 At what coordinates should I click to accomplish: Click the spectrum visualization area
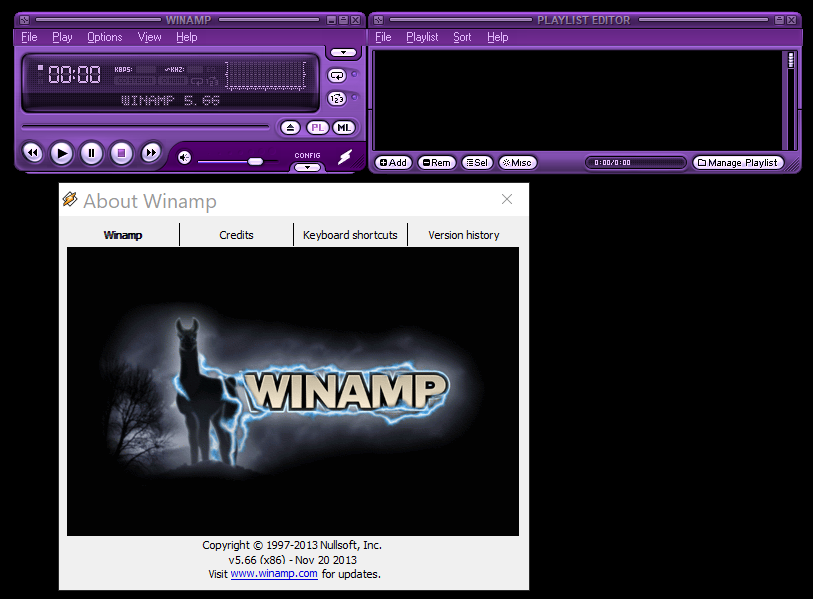pyautogui.click(x=265, y=76)
